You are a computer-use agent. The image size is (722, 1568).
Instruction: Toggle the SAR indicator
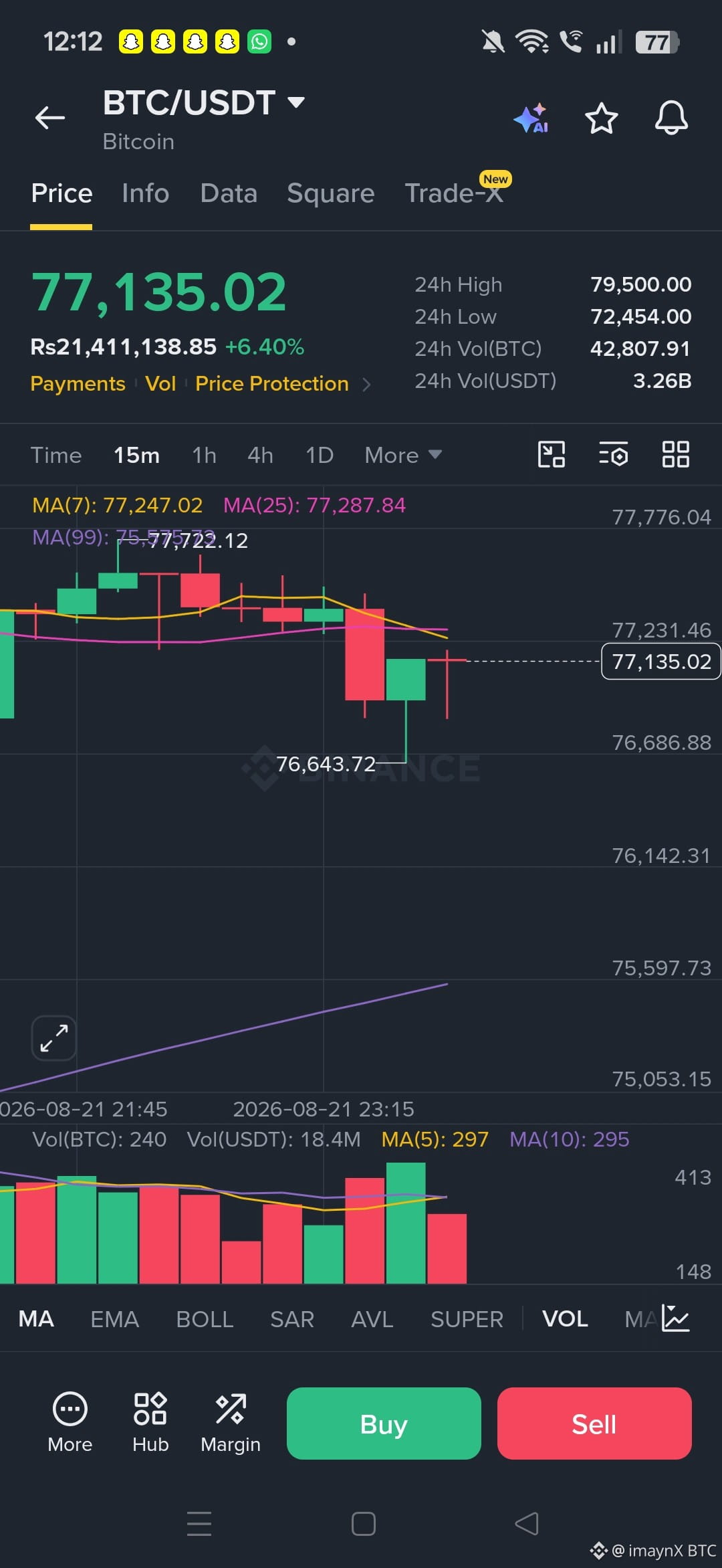tap(292, 1319)
